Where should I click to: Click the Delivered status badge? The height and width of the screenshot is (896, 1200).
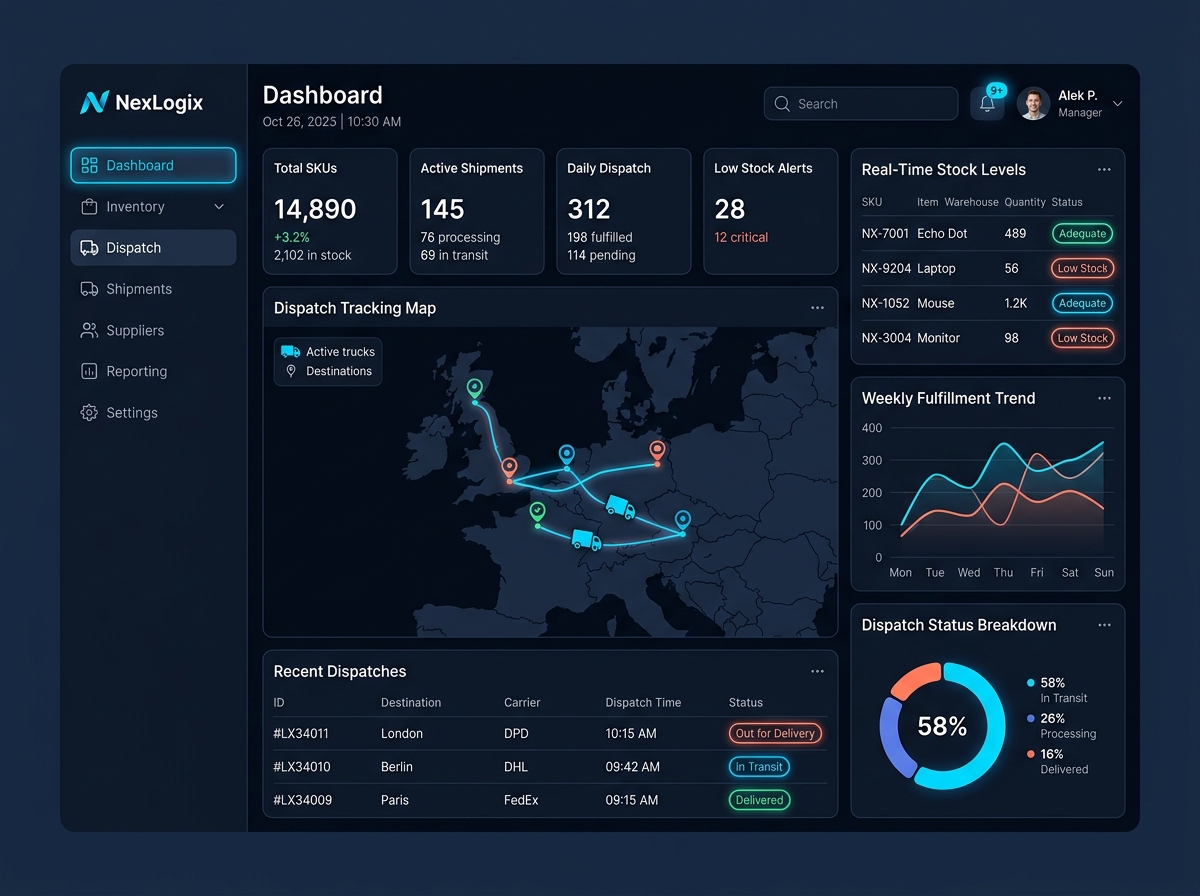[x=759, y=800]
